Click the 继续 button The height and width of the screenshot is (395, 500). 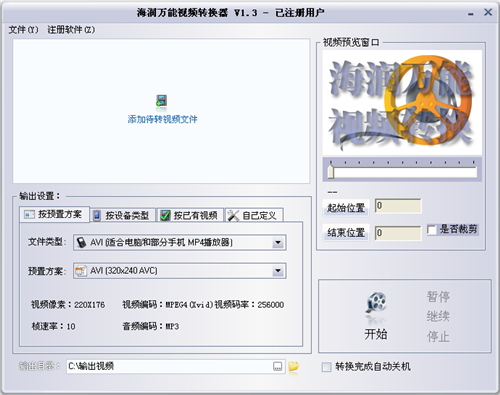[438, 316]
